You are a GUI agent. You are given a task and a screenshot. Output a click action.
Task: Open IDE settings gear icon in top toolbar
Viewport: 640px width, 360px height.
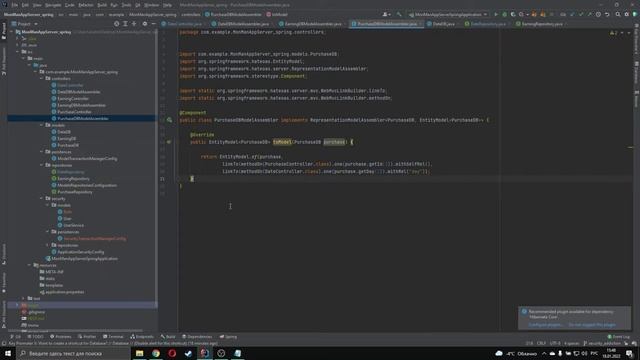(627, 14)
